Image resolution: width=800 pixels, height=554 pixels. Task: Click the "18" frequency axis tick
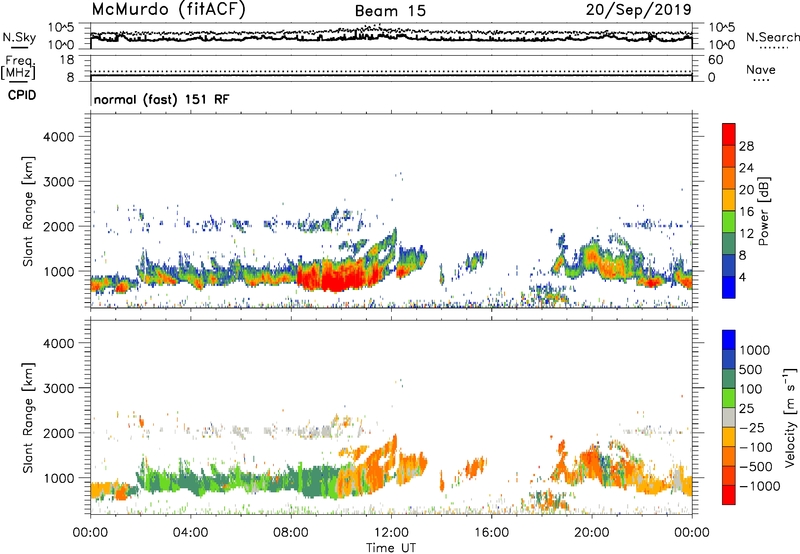[x=66, y=60]
